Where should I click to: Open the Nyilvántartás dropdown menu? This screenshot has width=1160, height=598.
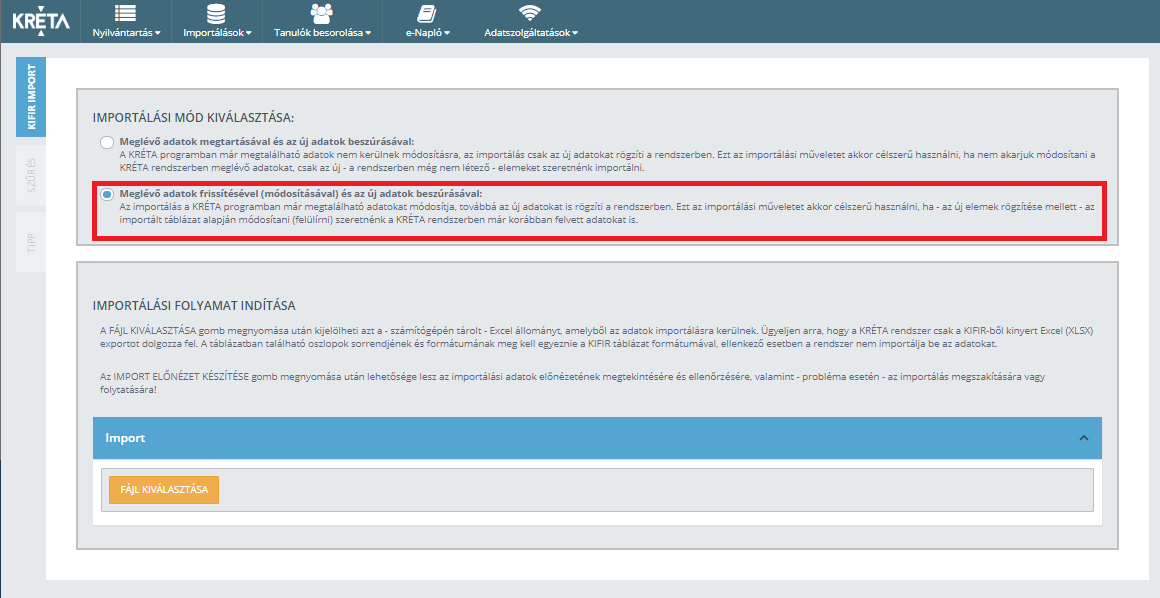(x=126, y=33)
